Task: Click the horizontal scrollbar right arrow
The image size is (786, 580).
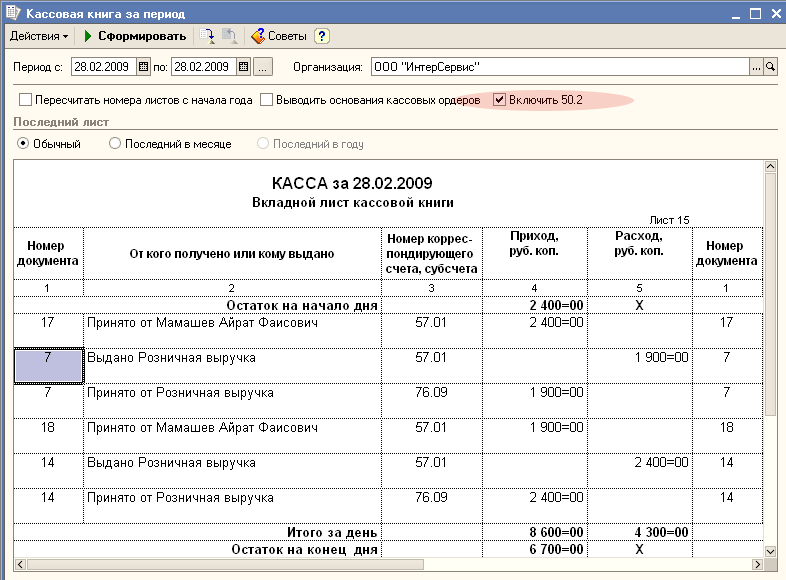Action: pos(758,564)
